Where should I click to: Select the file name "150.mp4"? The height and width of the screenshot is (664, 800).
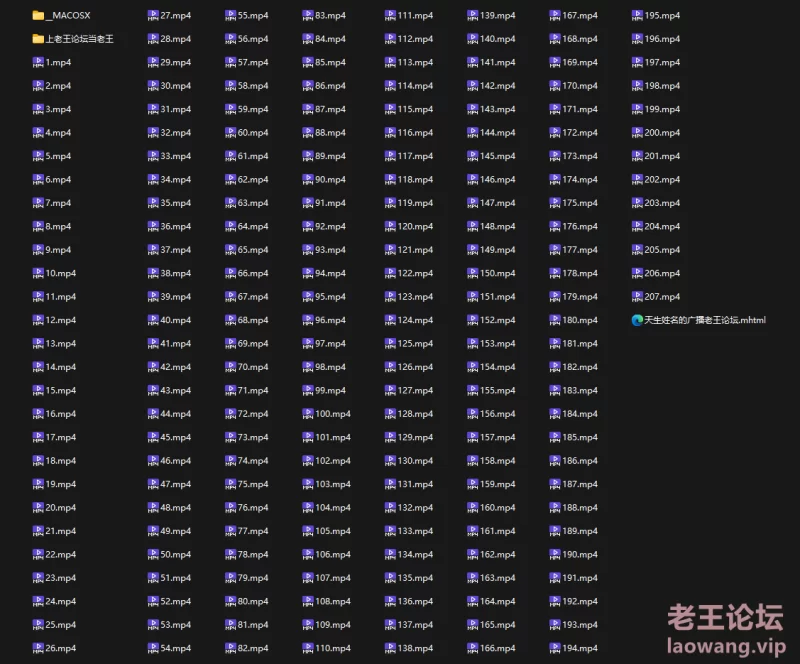pyautogui.click(x=497, y=273)
